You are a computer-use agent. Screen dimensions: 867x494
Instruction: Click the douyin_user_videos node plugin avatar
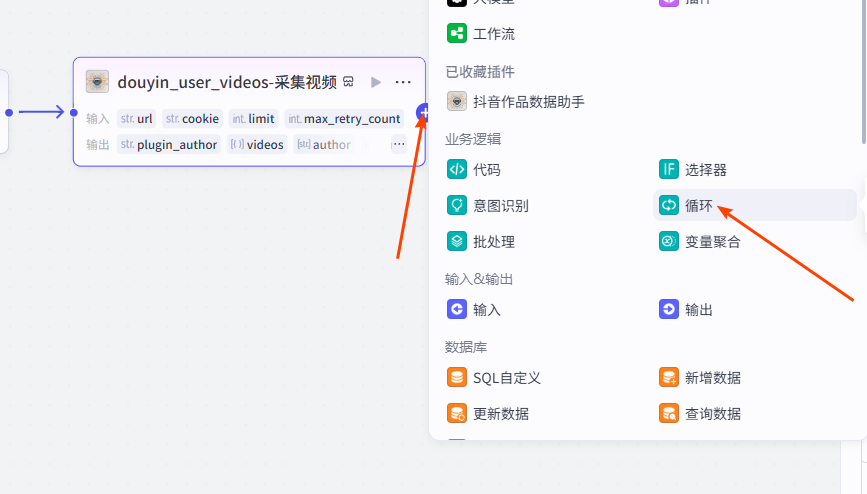click(97, 82)
